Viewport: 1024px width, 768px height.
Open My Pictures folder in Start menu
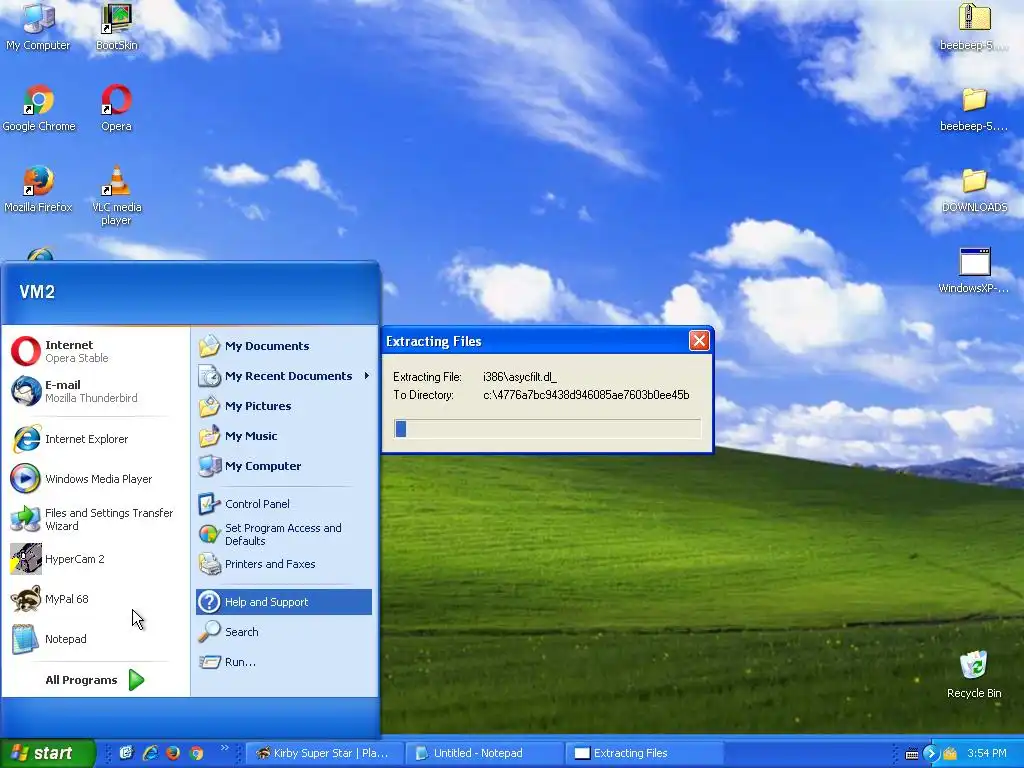coord(284,406)
